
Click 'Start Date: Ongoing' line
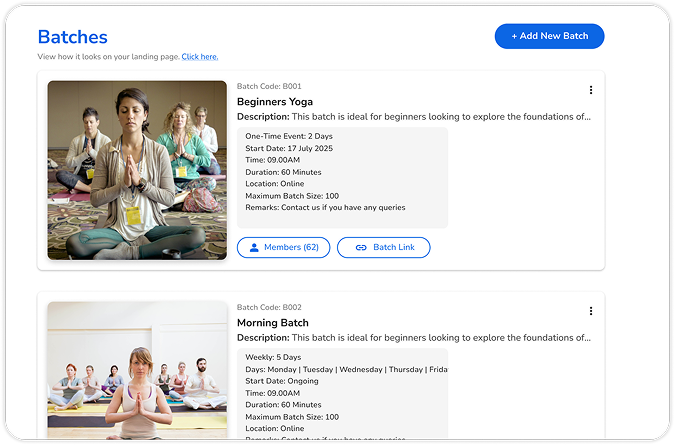coord(282,381)
